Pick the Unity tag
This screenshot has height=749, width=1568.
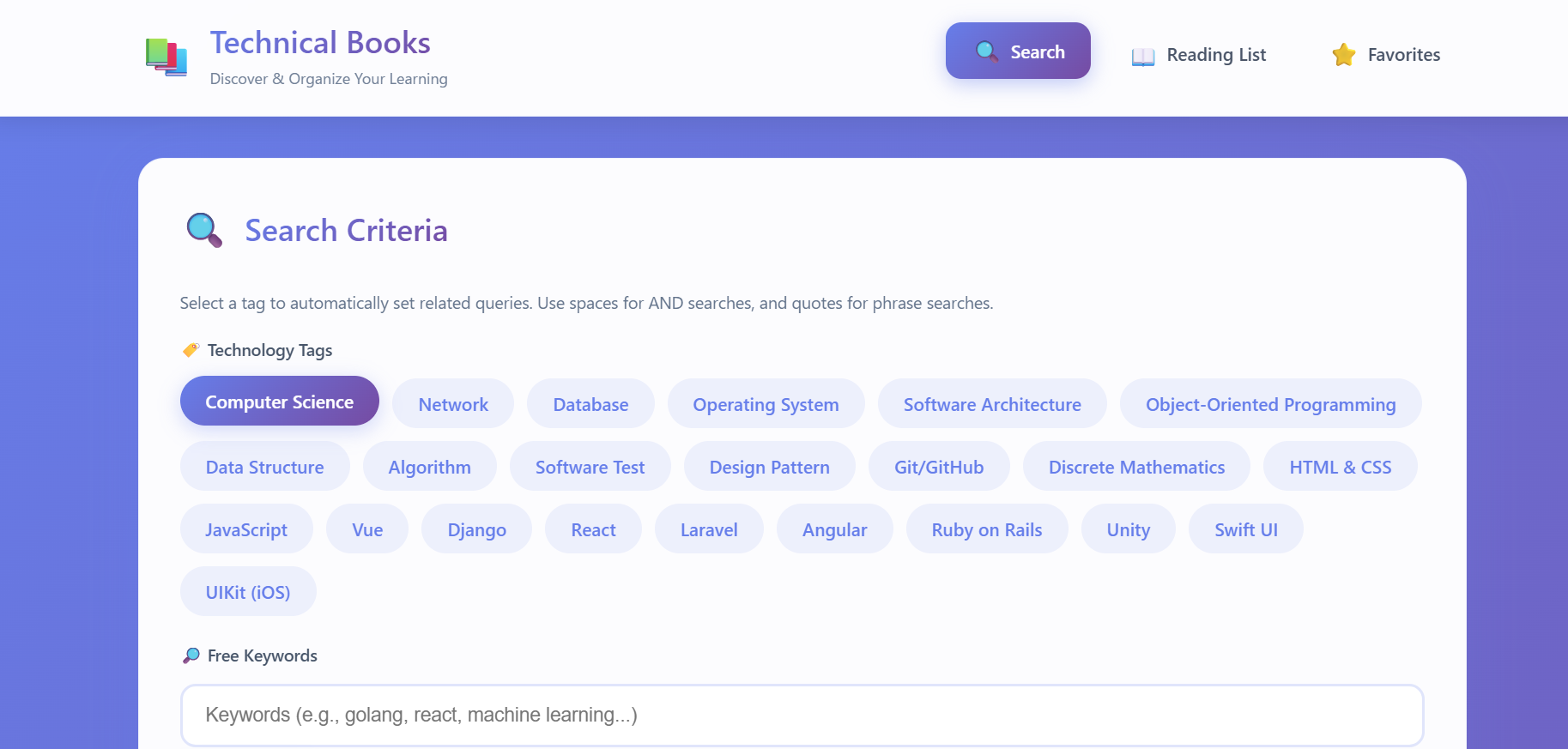1128,529
